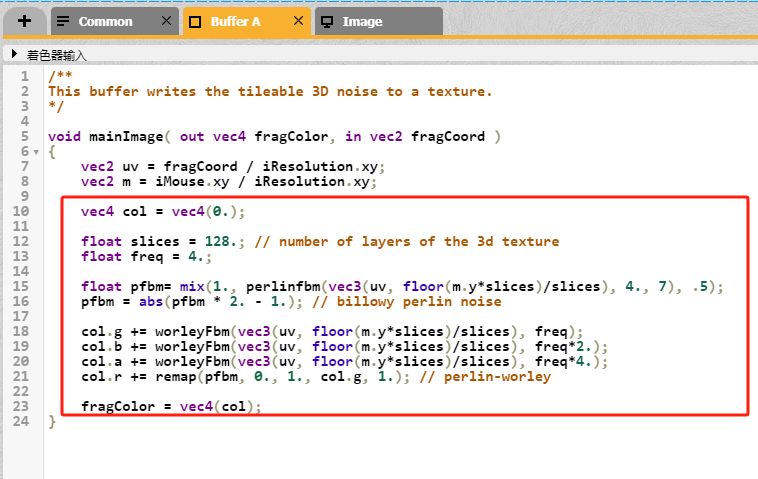Click the fragColor = vec4(col) line
This screenshot has width=758, height=479.
click(170, 406)
